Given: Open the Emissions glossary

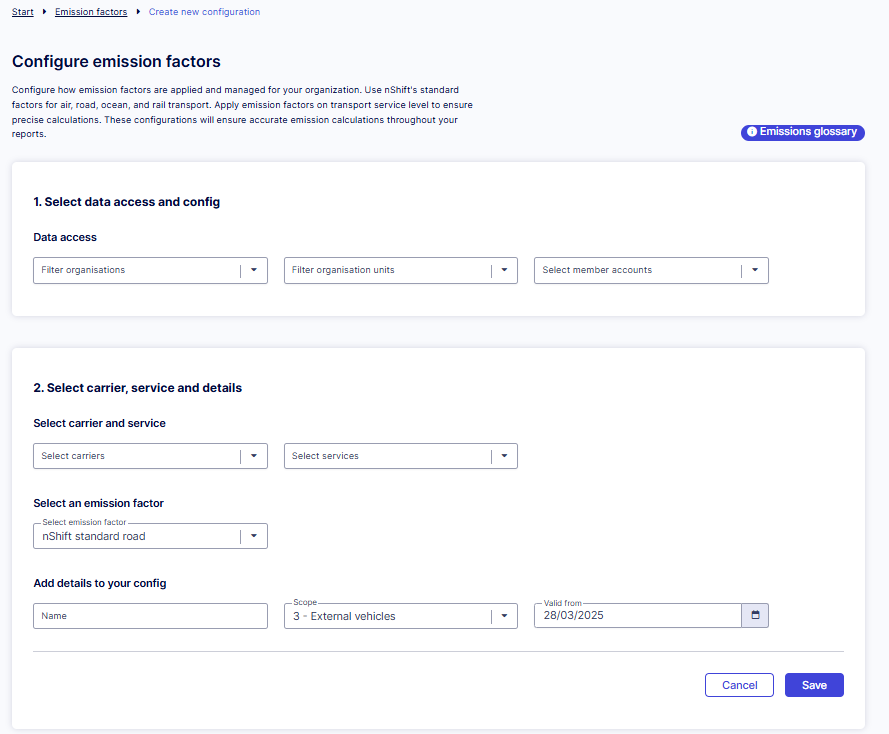Looking at the screenshot, I should coord(807,132).
